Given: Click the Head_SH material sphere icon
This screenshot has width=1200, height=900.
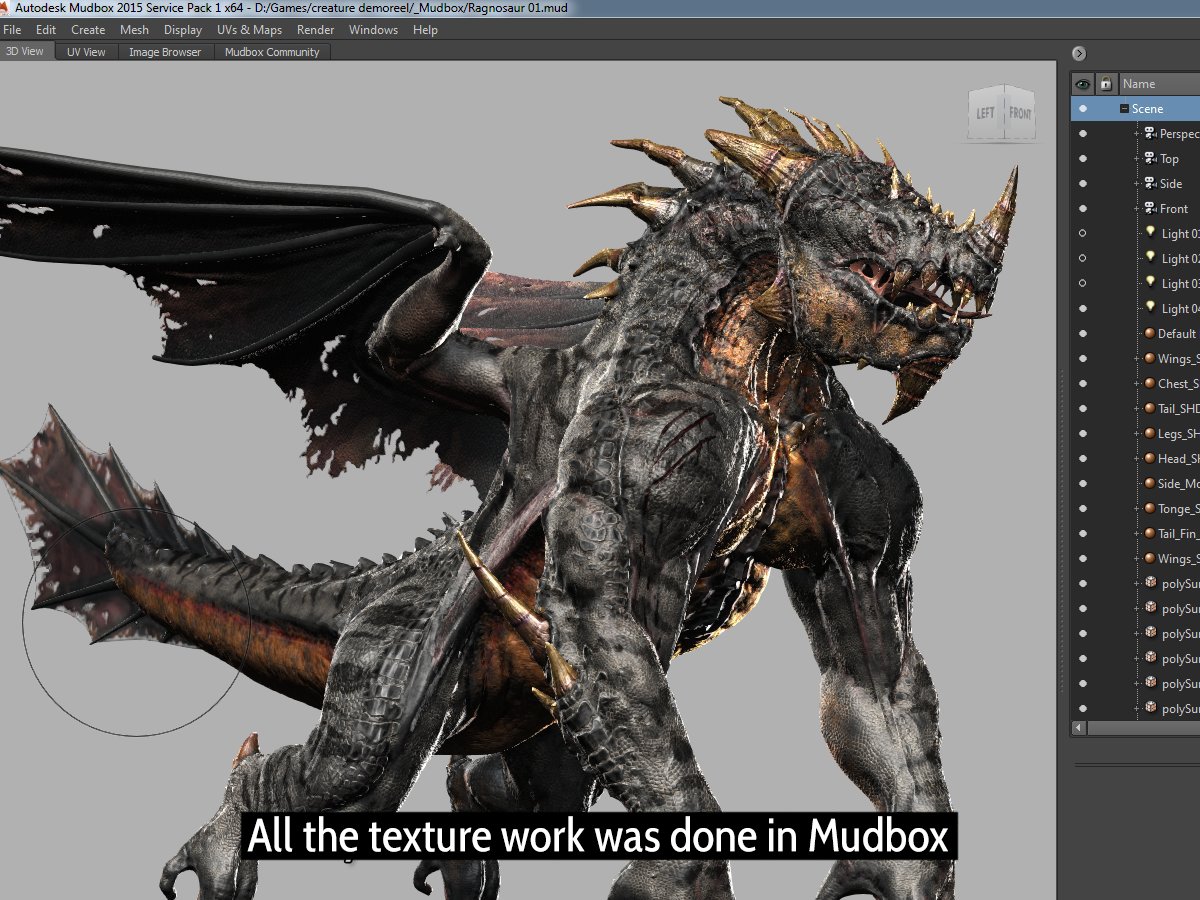Looking at the screenshot, I should (1150, 458).
